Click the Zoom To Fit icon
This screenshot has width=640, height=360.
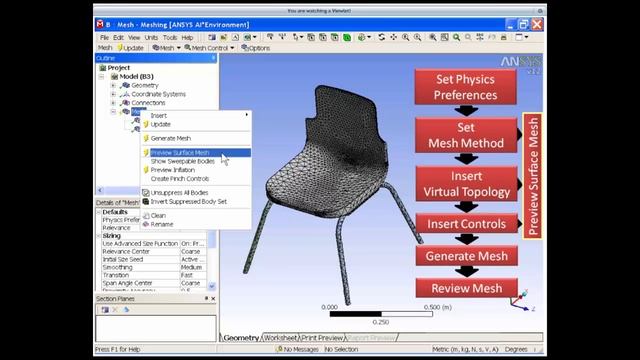click(433, 38)
